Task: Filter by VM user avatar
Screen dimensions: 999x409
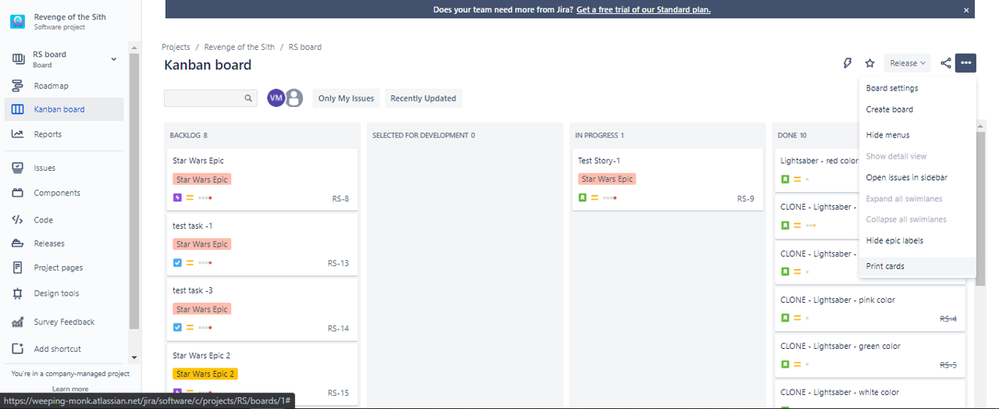Action: 276,97
